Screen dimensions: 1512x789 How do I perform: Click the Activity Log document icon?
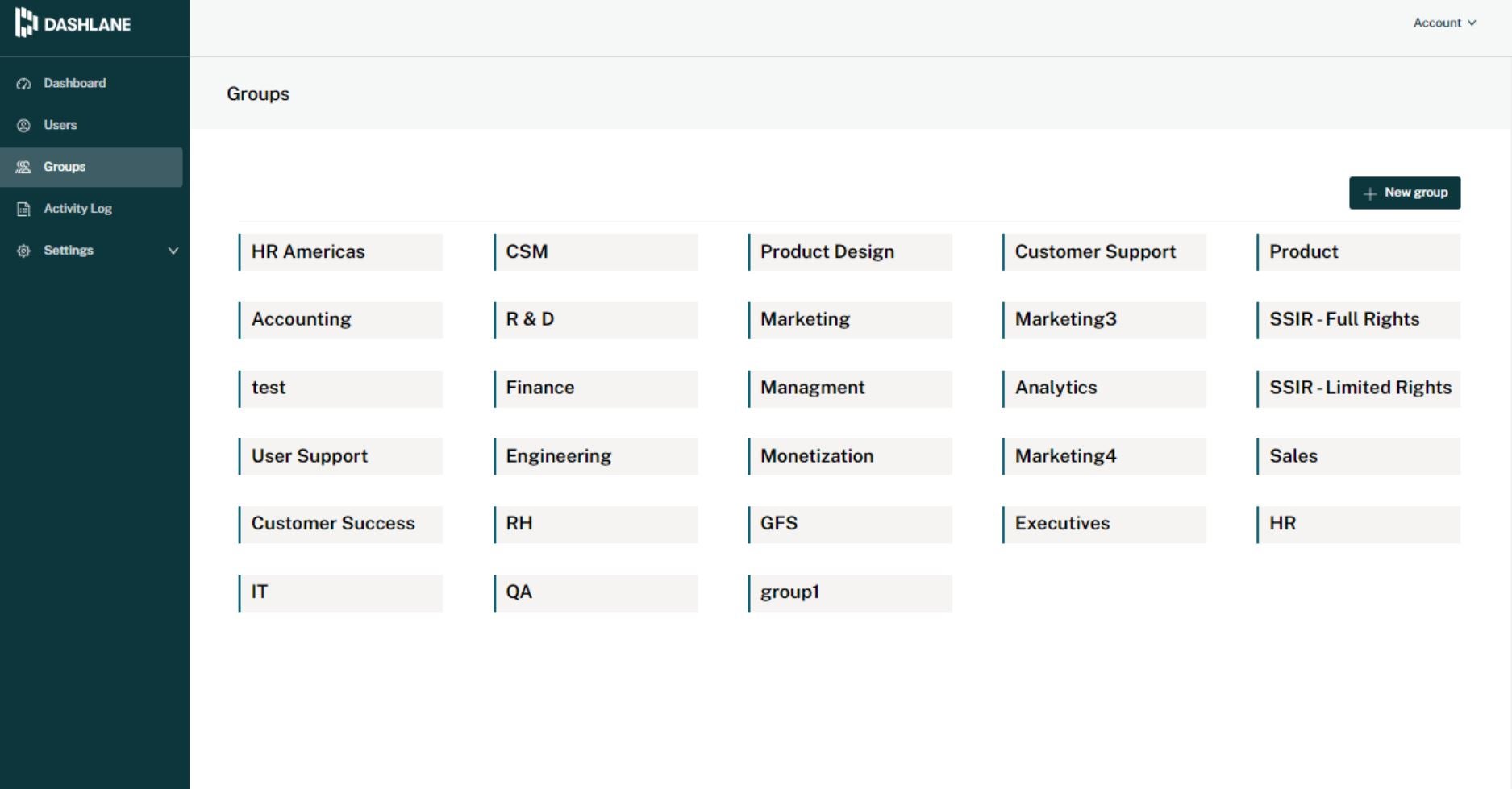click(x=23, y=209)
